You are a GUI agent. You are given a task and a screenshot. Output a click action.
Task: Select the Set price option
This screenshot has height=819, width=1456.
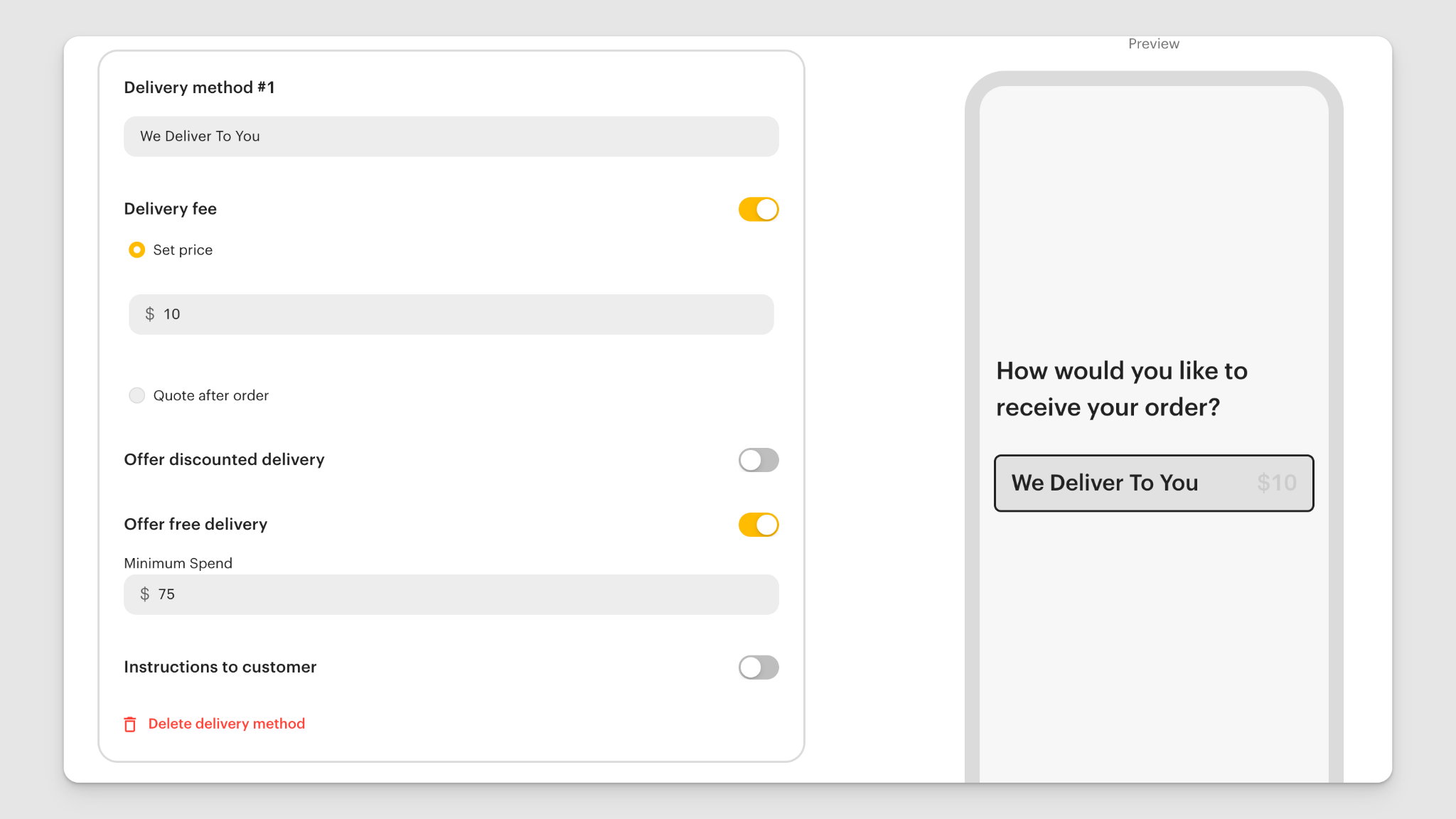coord(136,250)
